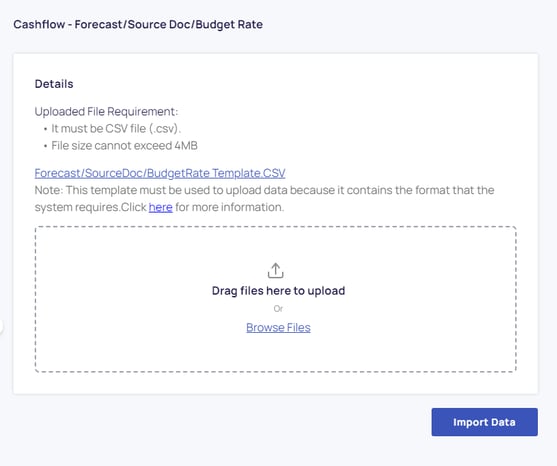Viewport: 557px width, 466px height.
Task: Click the upload arrow icon in drop zone
Action: [x=275, y=270]
